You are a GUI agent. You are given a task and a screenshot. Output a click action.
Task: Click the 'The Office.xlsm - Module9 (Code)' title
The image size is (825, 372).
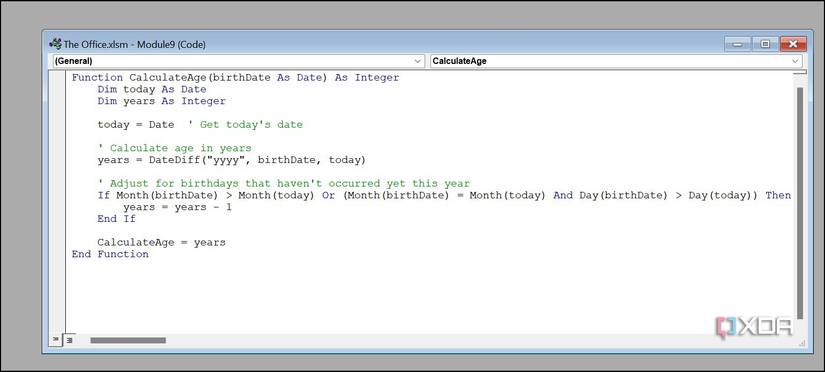click(135, 45)
